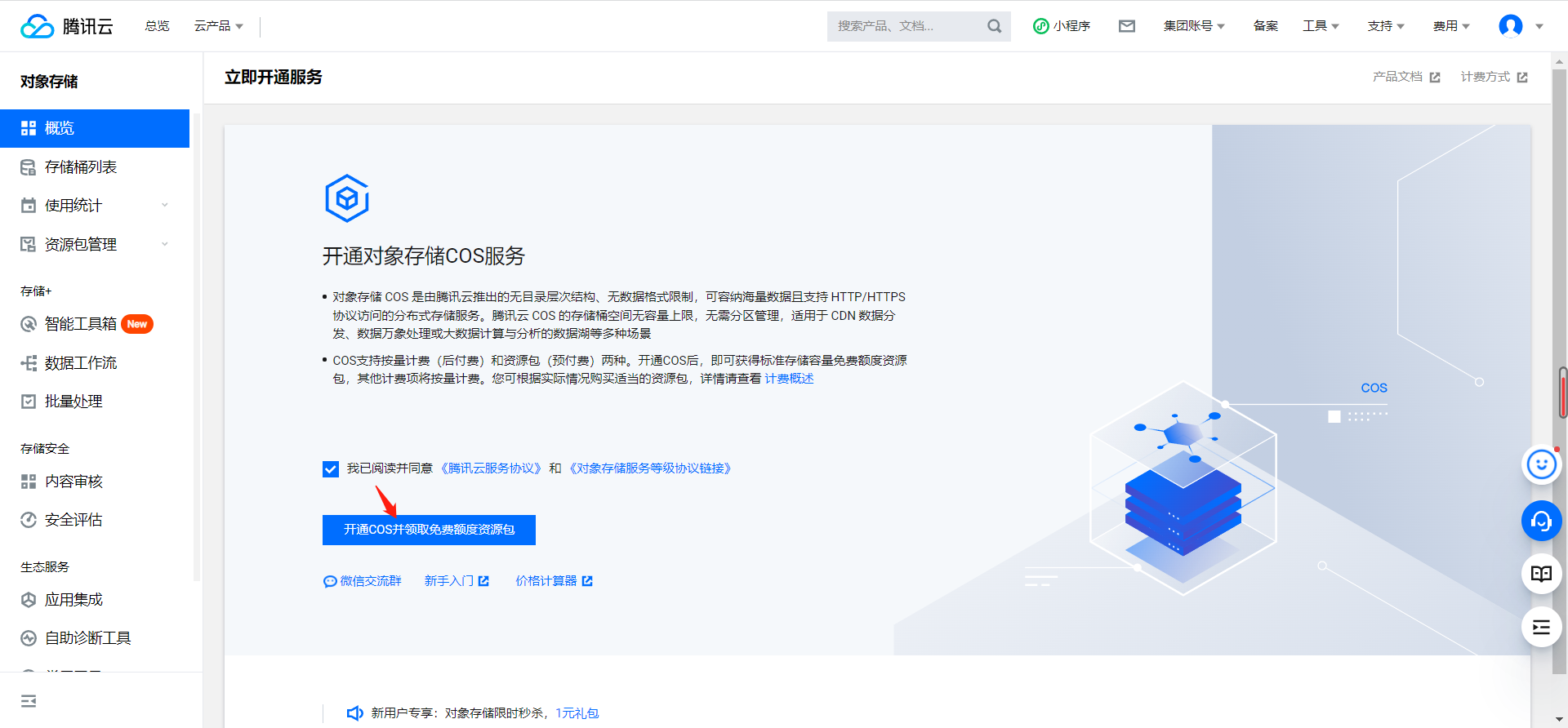Expand the 使用统计 chevron
Image resolution: width=1568 pixels, height=728 pixels.
165,206
